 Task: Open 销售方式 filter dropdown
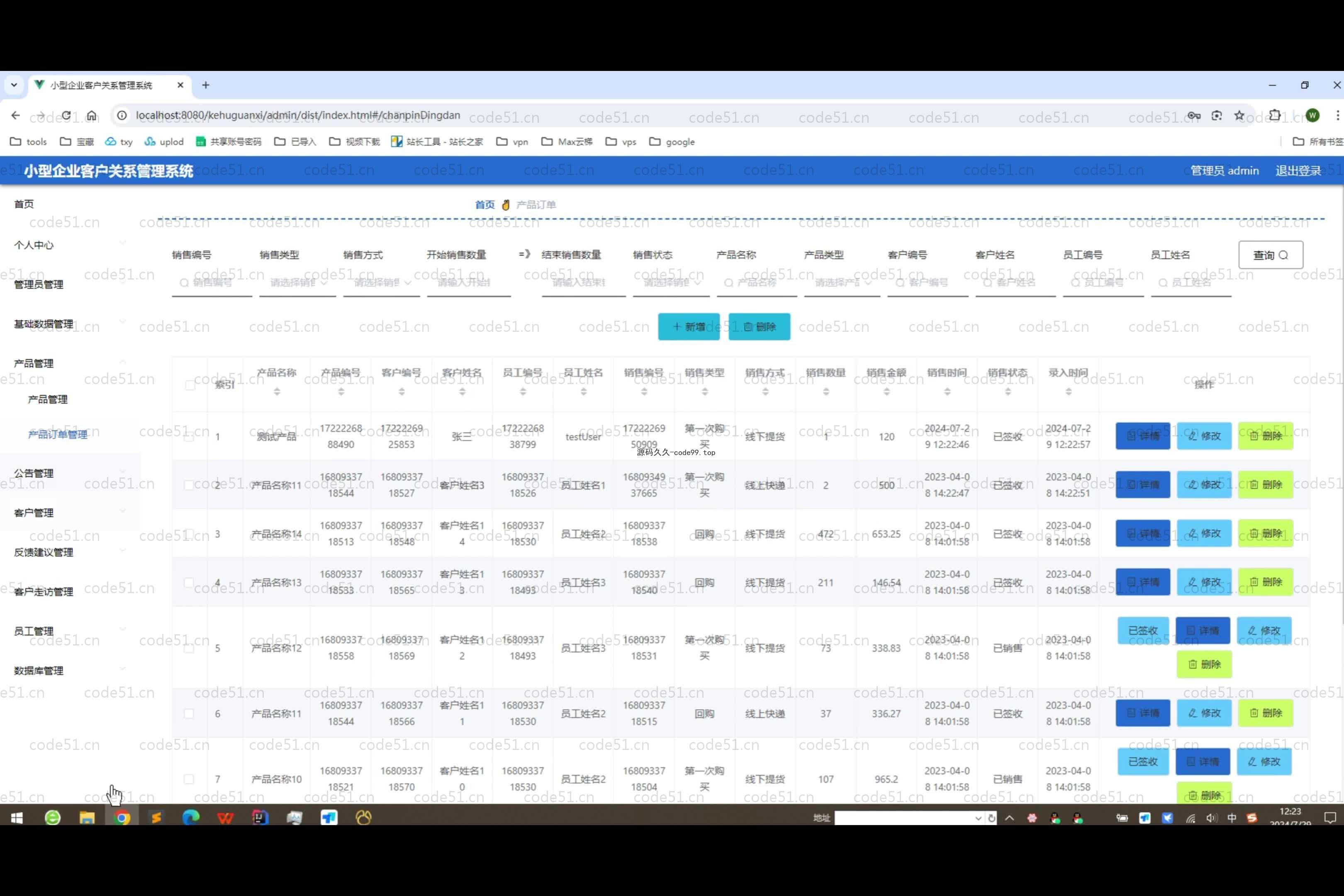coord(382,283)
